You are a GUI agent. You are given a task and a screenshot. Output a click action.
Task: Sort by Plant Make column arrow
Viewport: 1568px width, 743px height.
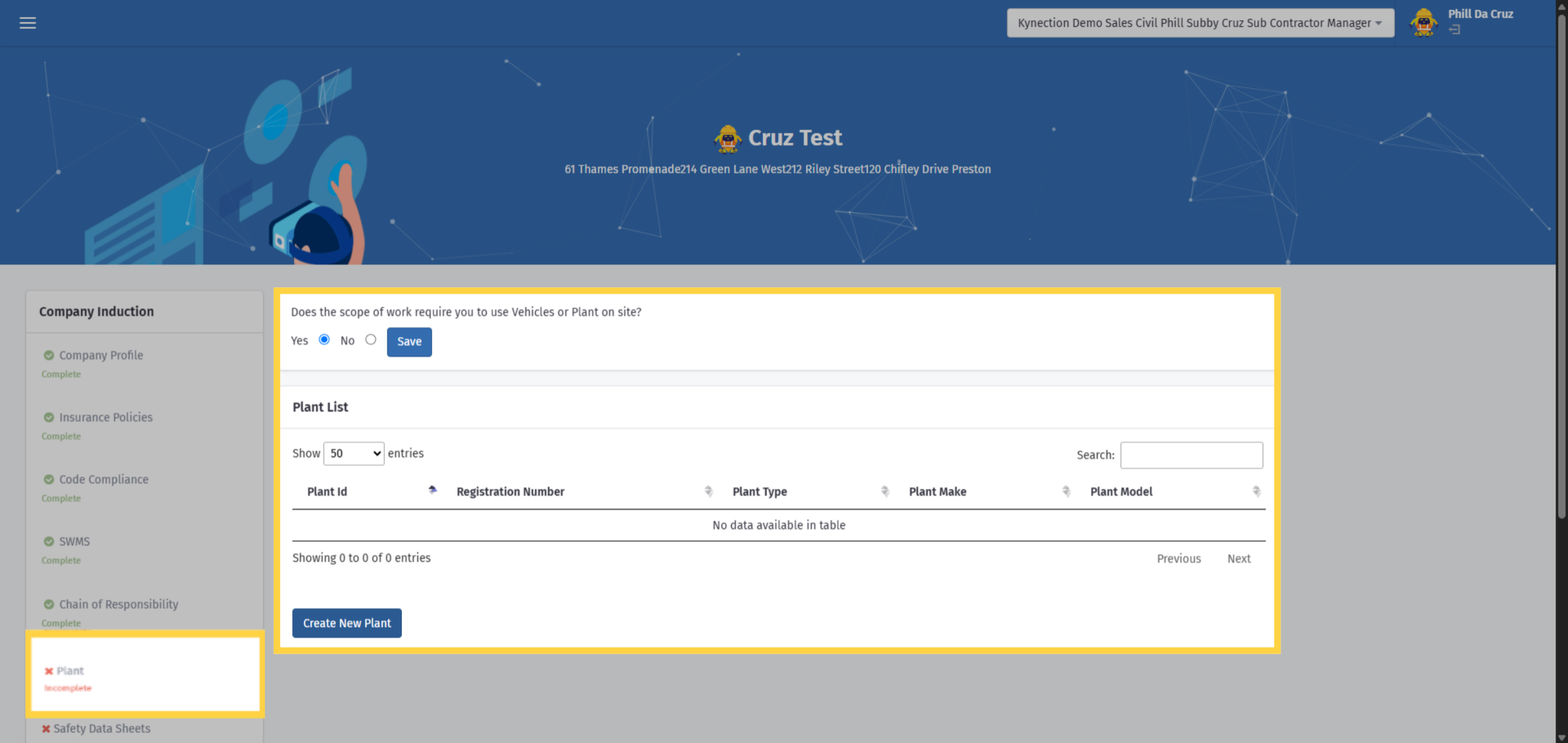tap(1066, 491)
